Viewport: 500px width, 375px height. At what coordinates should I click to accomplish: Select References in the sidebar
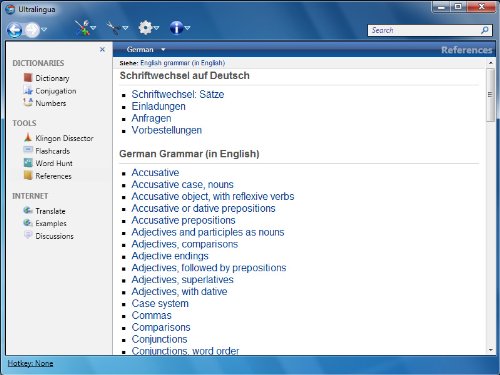tap(53, 176)
